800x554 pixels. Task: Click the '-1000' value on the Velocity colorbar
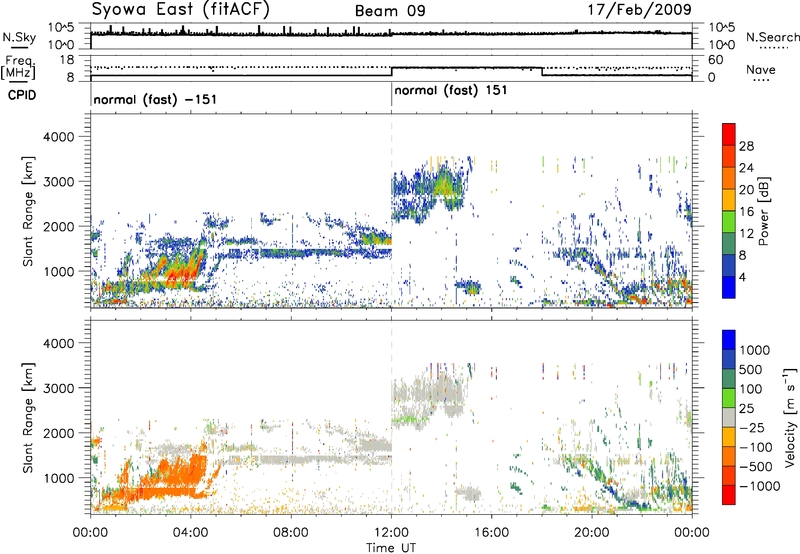[759, 486]
